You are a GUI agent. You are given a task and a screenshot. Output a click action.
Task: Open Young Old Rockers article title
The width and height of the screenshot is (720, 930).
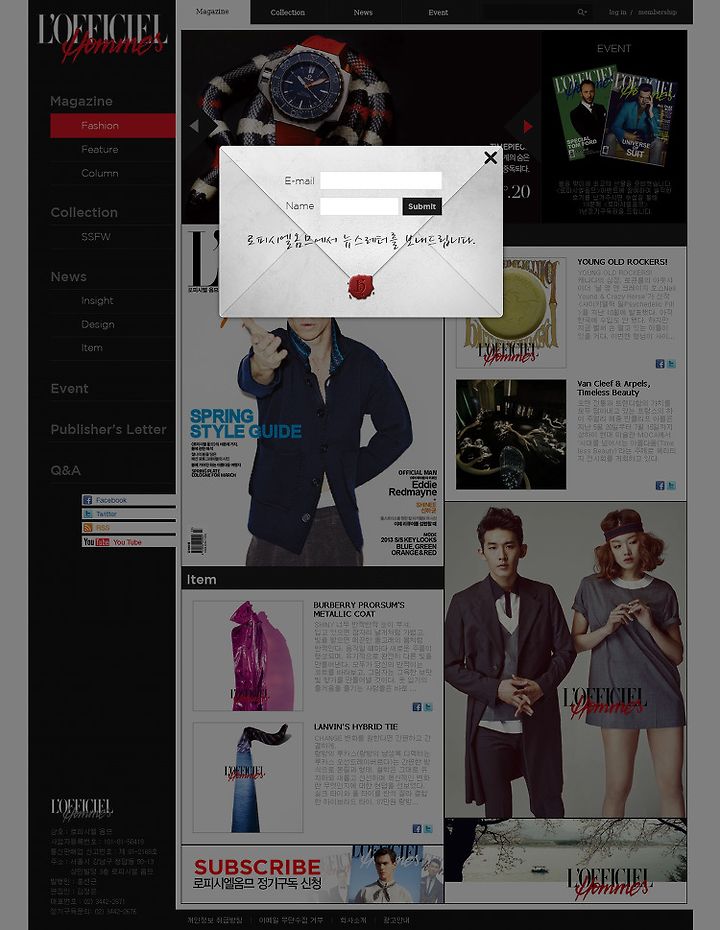click(622, 262)
